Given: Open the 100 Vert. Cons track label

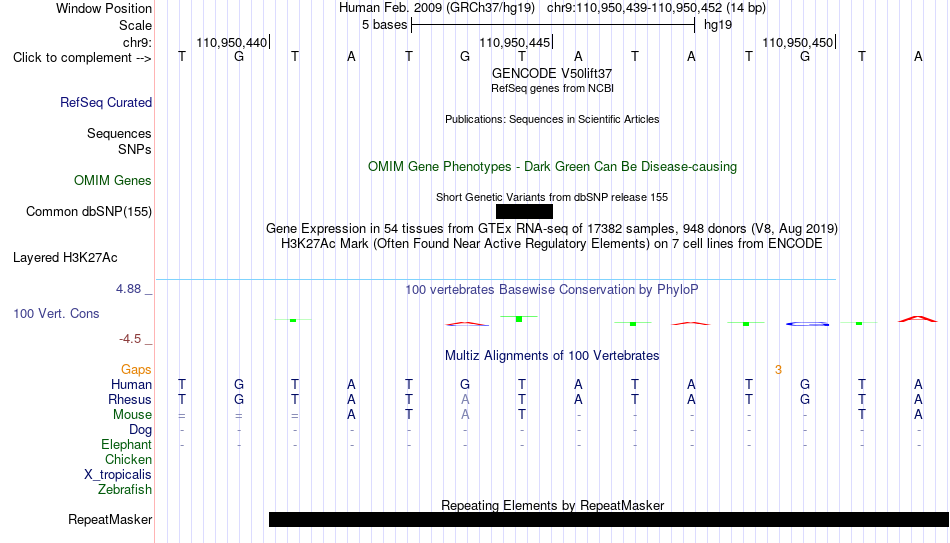Looking at the screenshot, I should coord(56,313).
